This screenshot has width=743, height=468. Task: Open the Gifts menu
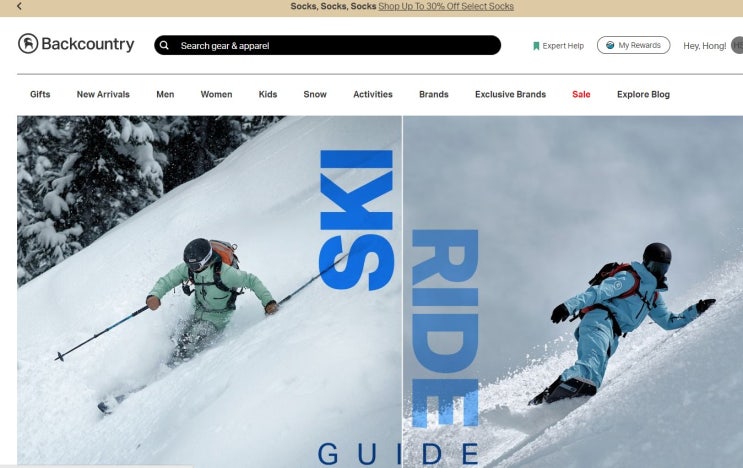(40, 94)
